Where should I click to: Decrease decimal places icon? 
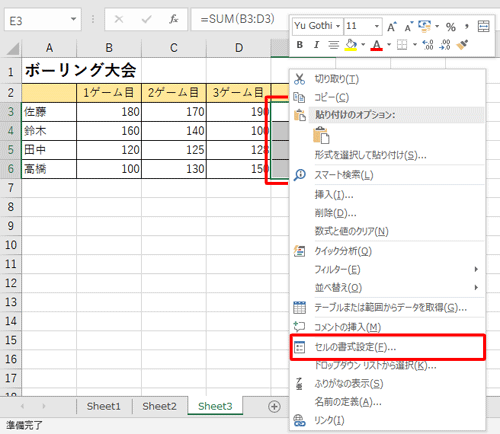click(445, 45)
